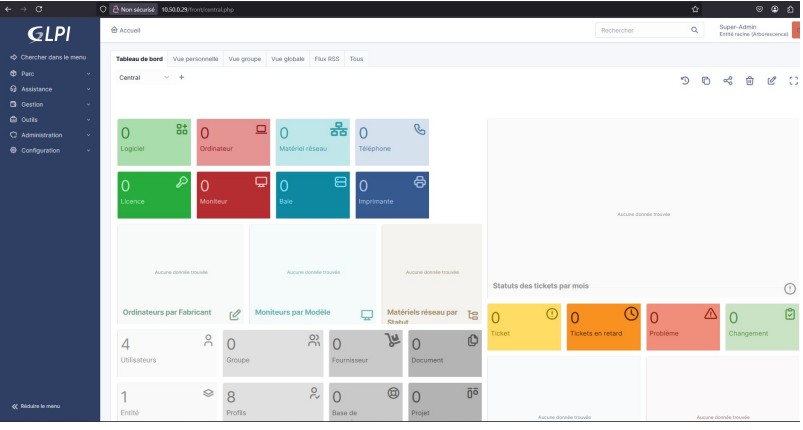Click the dashboard history refresh icon
Screen dimensions: 803x430
click(x=685, y=81)
